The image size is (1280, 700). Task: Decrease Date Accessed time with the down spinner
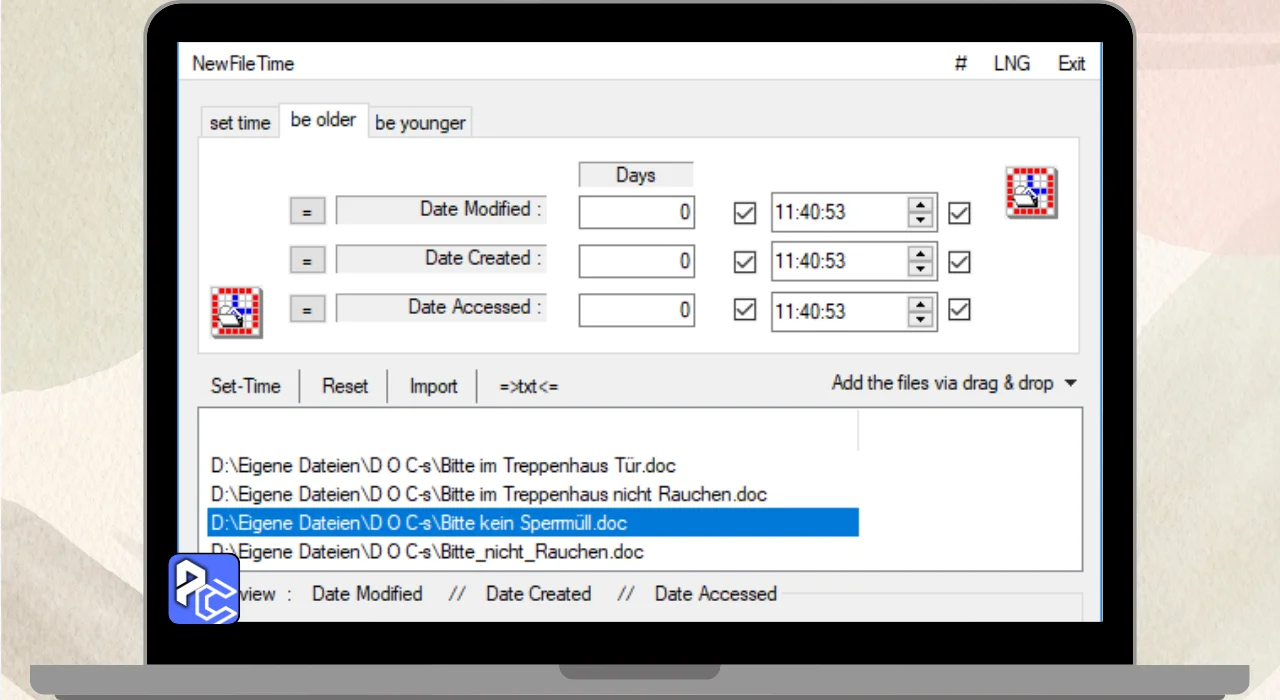[x=920, y=318]
